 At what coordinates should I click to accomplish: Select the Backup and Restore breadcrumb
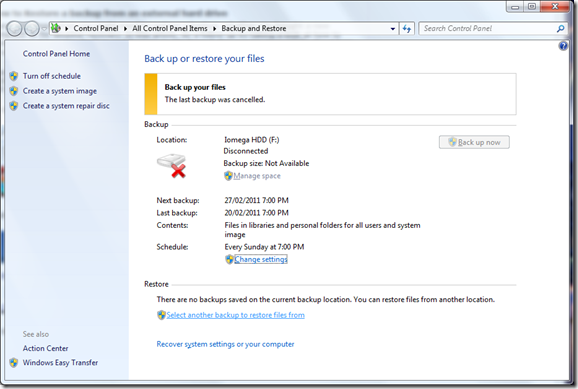coord(254,28)
